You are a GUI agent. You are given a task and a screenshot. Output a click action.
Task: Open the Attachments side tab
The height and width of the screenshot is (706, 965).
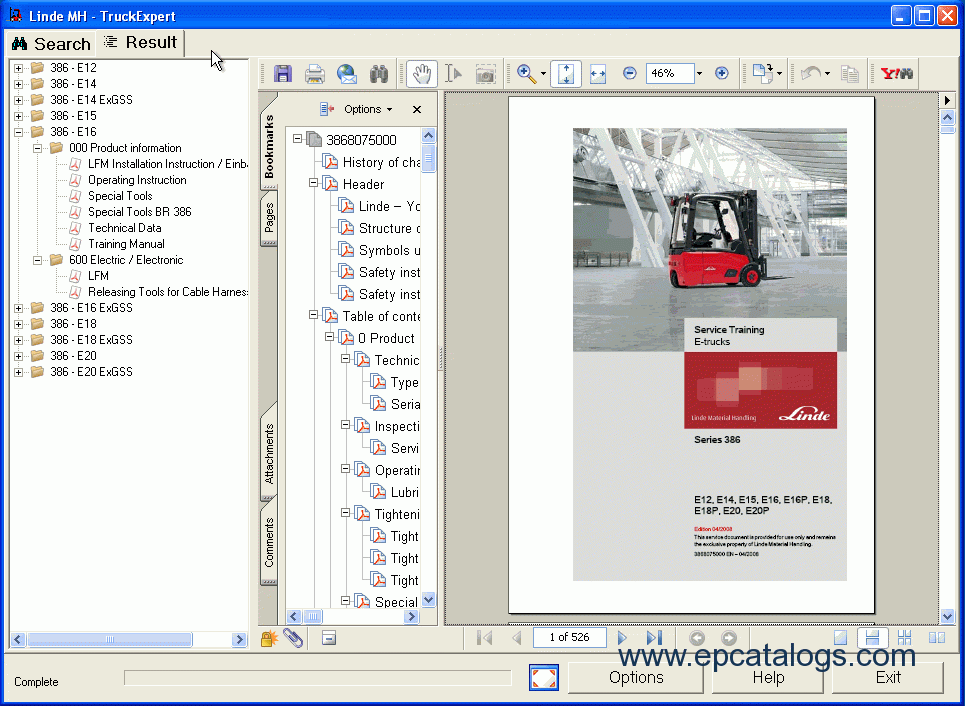[x=269, y=454]
